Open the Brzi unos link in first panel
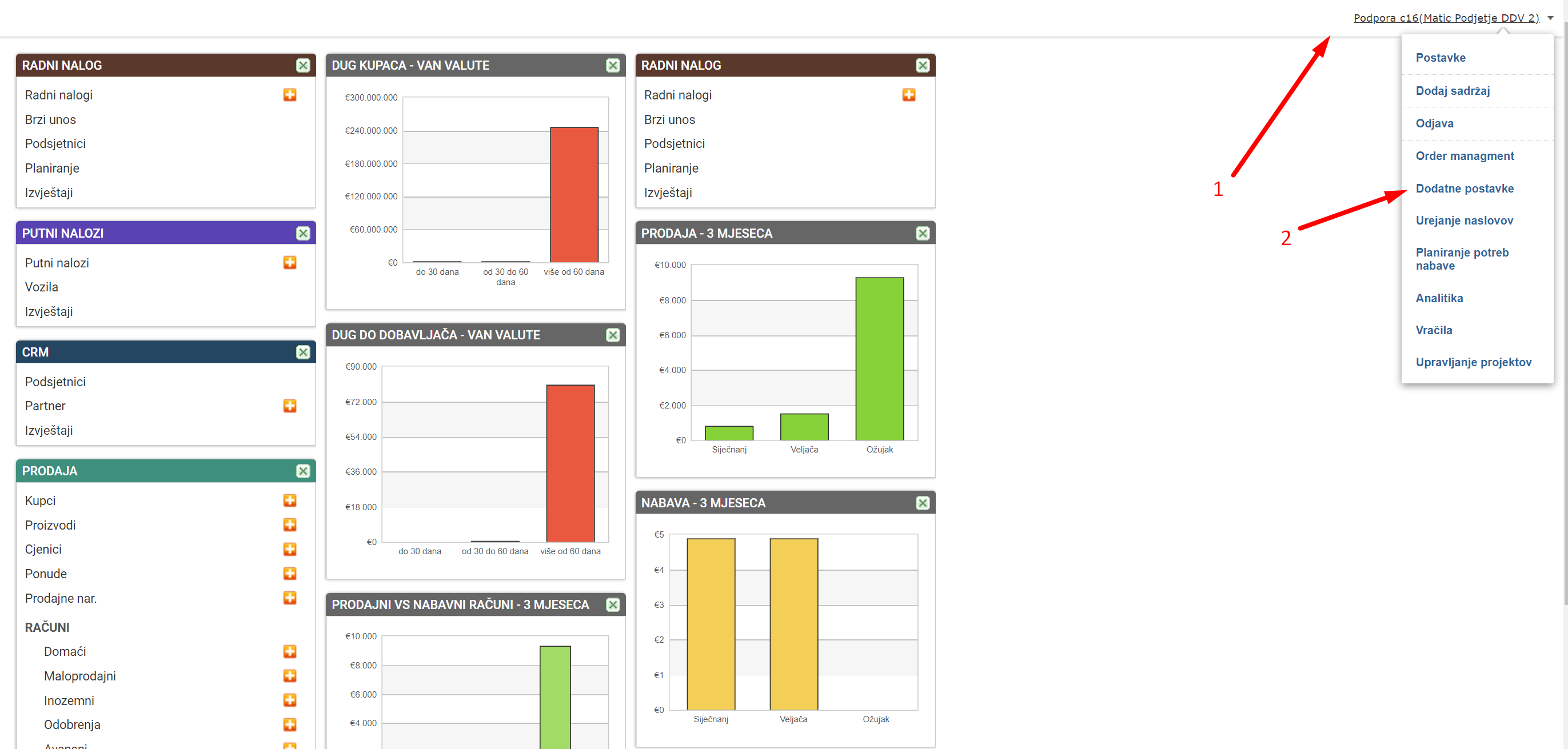Screen dimensions: 1568x749 pos(50,119)
